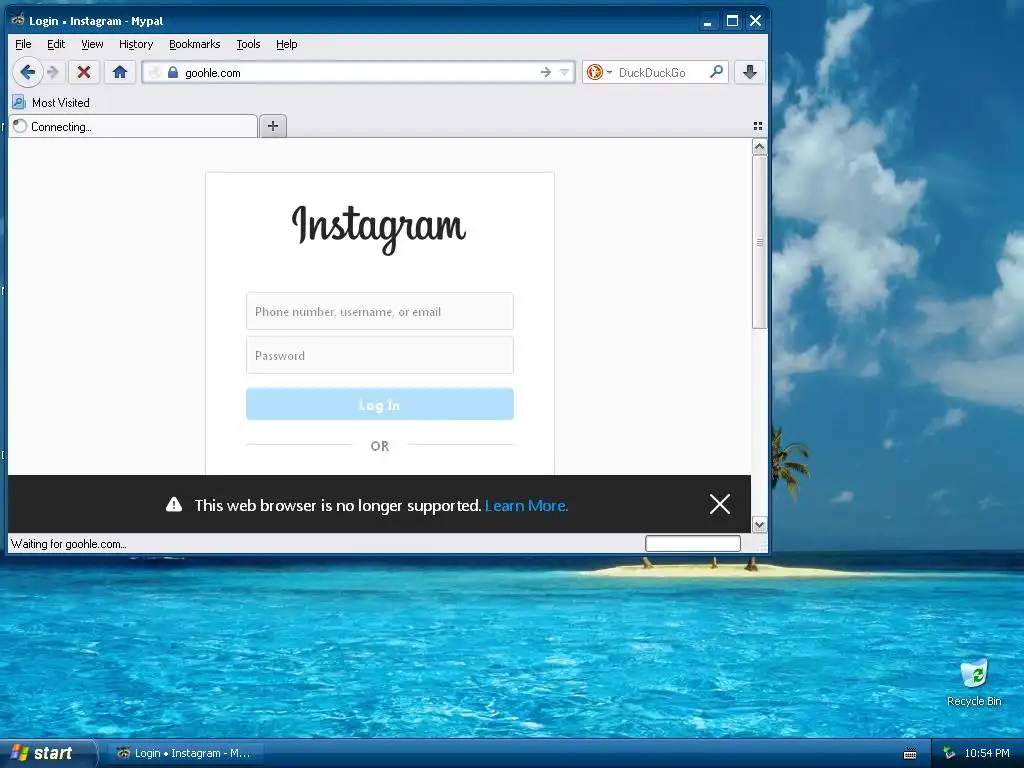The width and height of the screenshot is (1024, 768).
Task: Open the File menu
Action: click(x=23, y=44)
